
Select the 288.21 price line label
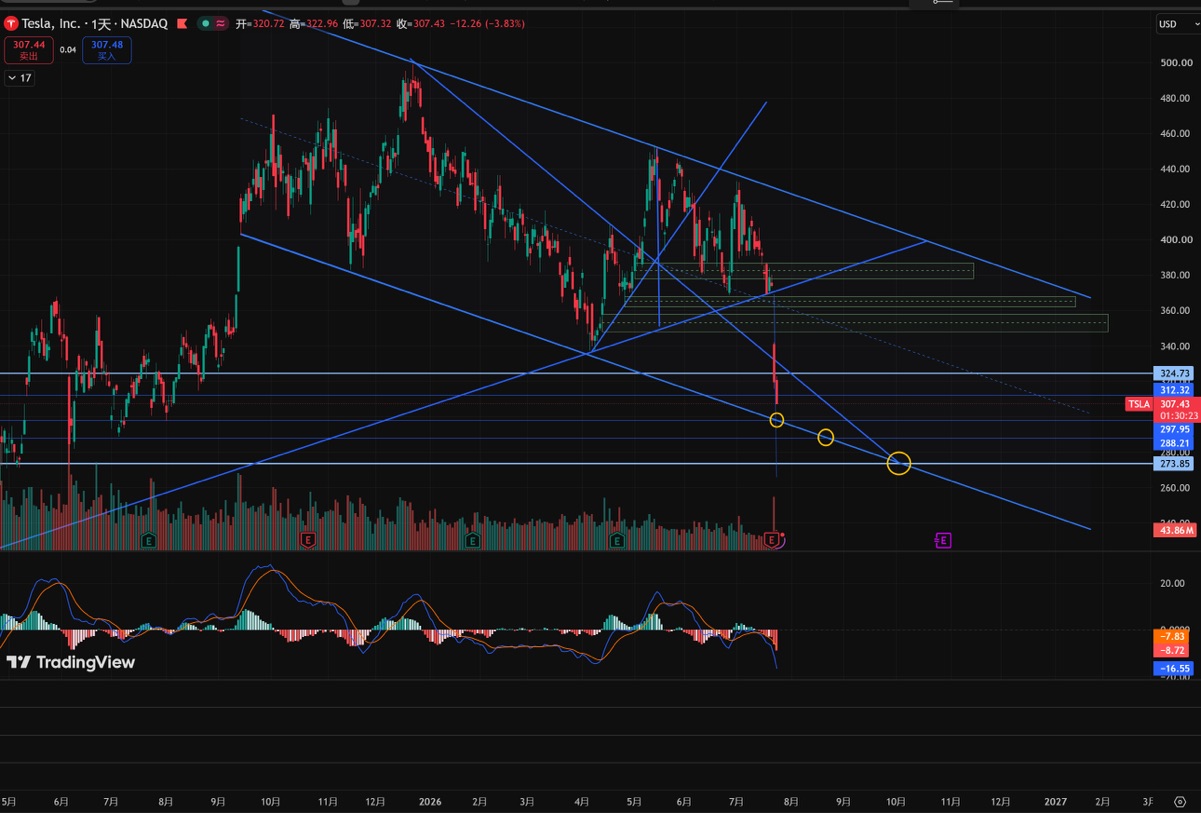(1173, 443)
